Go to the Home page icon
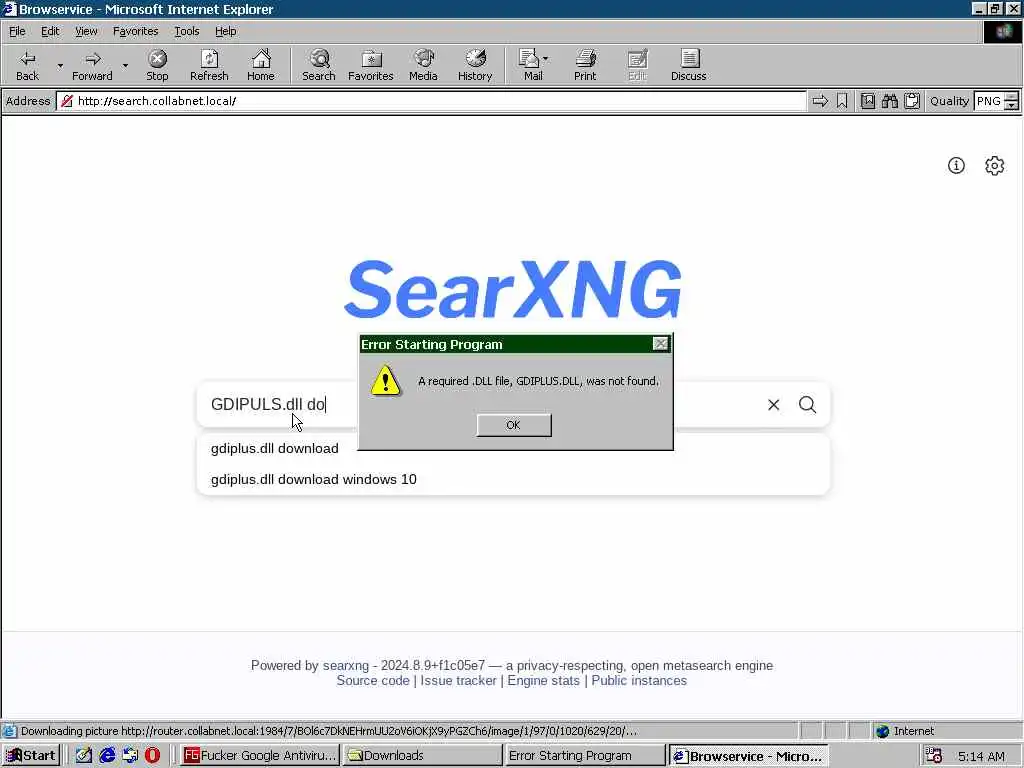Image resolution: width=1024 pixels, height=768 pixels. 261,65
